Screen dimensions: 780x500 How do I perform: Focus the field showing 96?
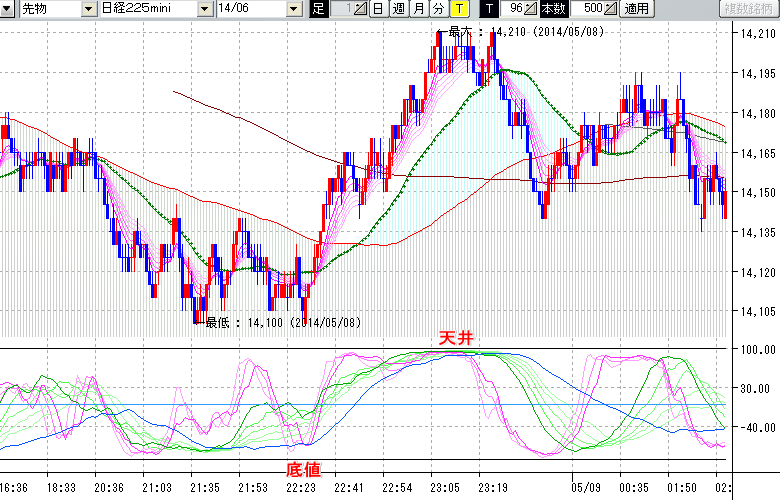[x=514, y=9]
